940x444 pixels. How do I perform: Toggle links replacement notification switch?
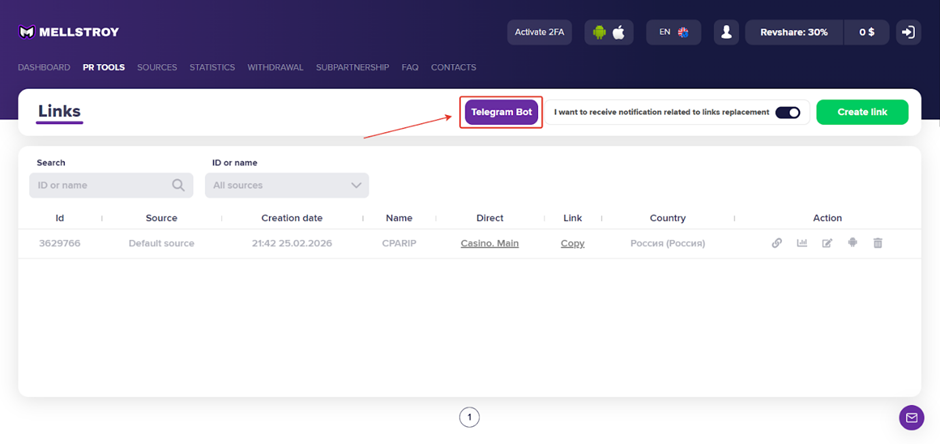point(788,112)
